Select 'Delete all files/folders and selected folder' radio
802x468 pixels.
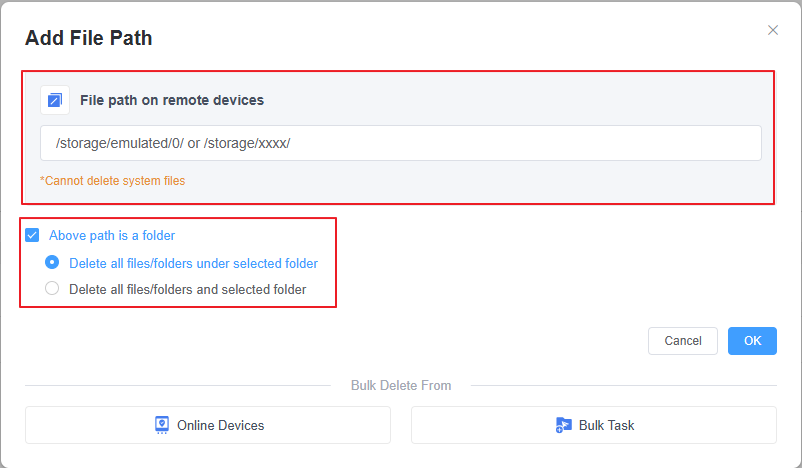pos(52,289)
